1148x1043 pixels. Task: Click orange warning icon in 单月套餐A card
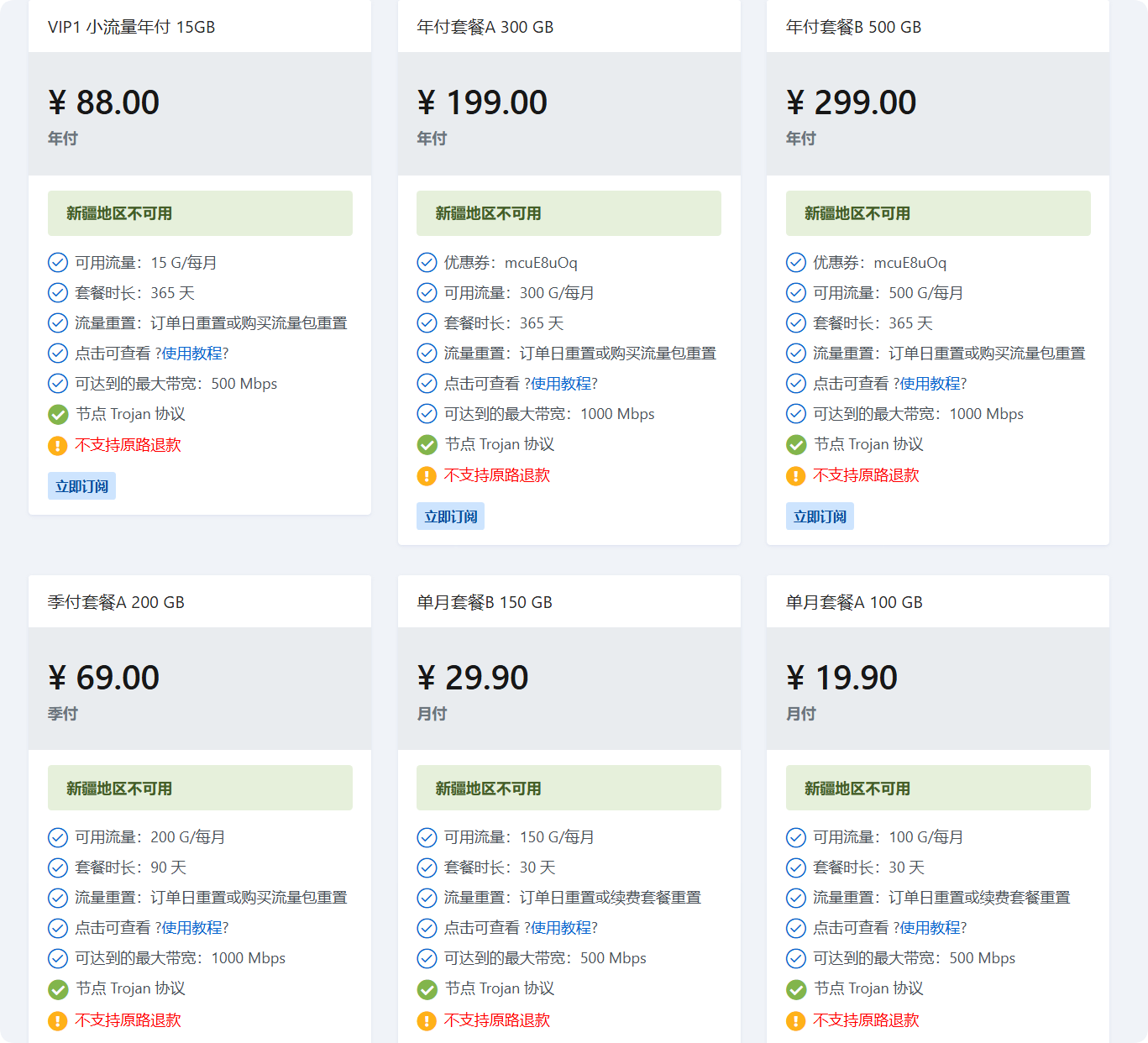796,1020
